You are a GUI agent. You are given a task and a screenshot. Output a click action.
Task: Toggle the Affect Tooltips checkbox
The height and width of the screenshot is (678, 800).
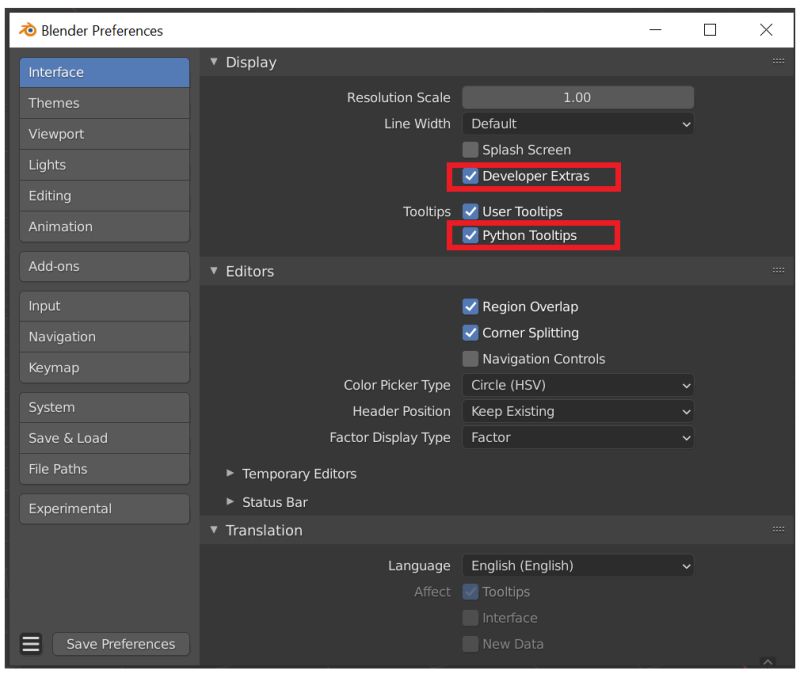[470, 591]
